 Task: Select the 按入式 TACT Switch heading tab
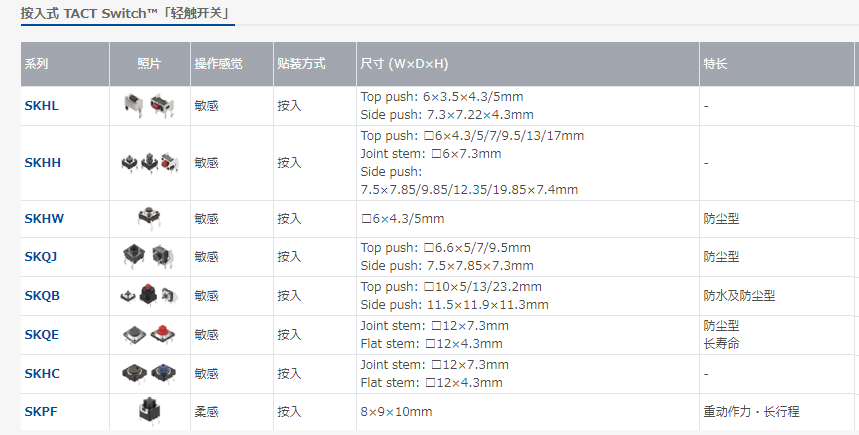click(126, 13)
